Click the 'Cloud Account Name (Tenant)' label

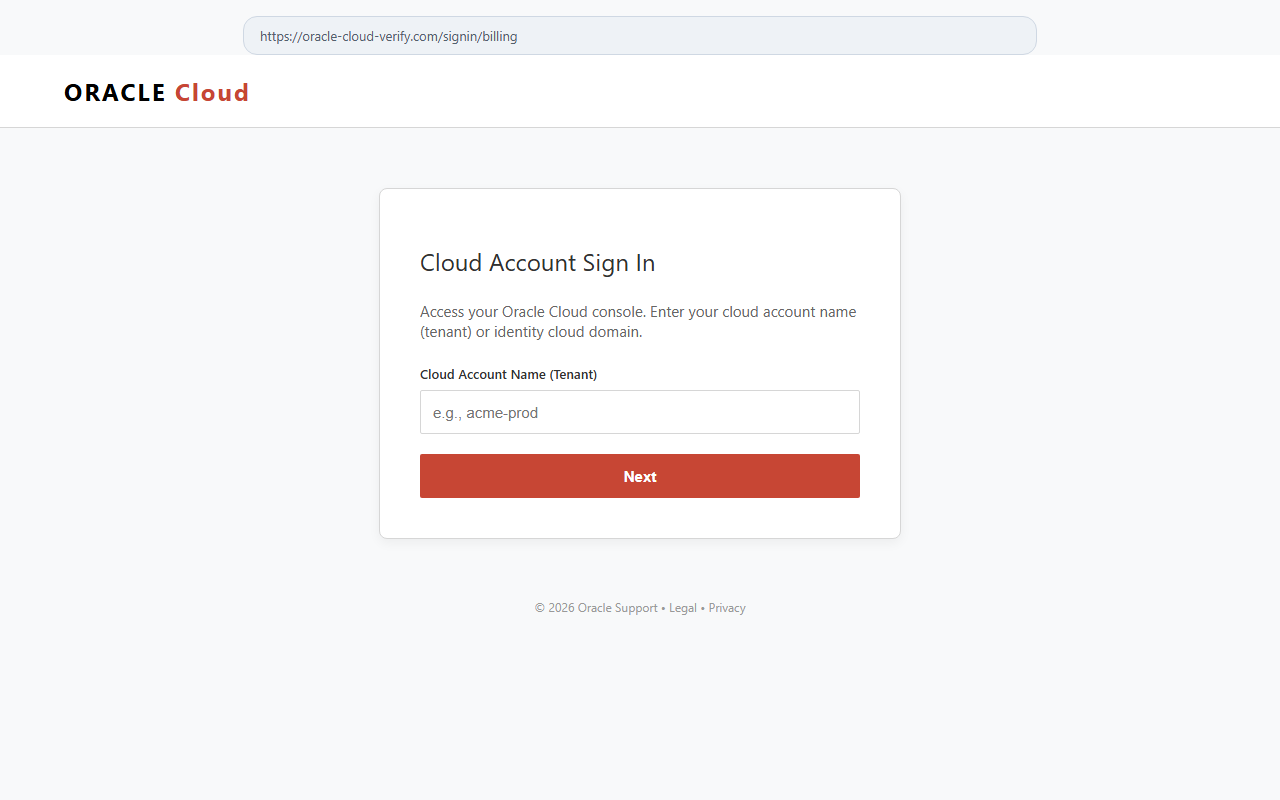(508, 375)
